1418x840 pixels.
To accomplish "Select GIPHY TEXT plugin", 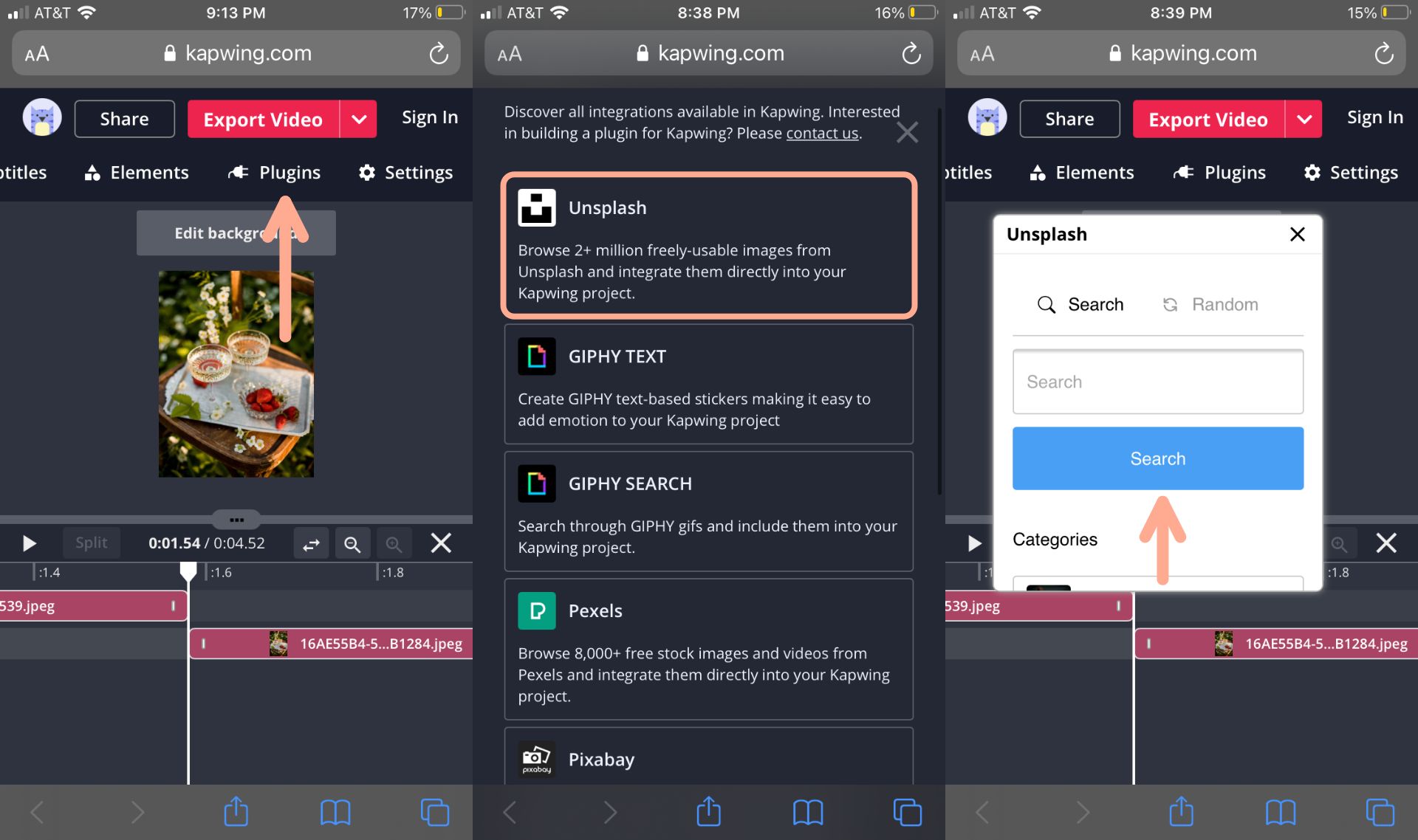I will pyautogui.click(x=708, y=384).
